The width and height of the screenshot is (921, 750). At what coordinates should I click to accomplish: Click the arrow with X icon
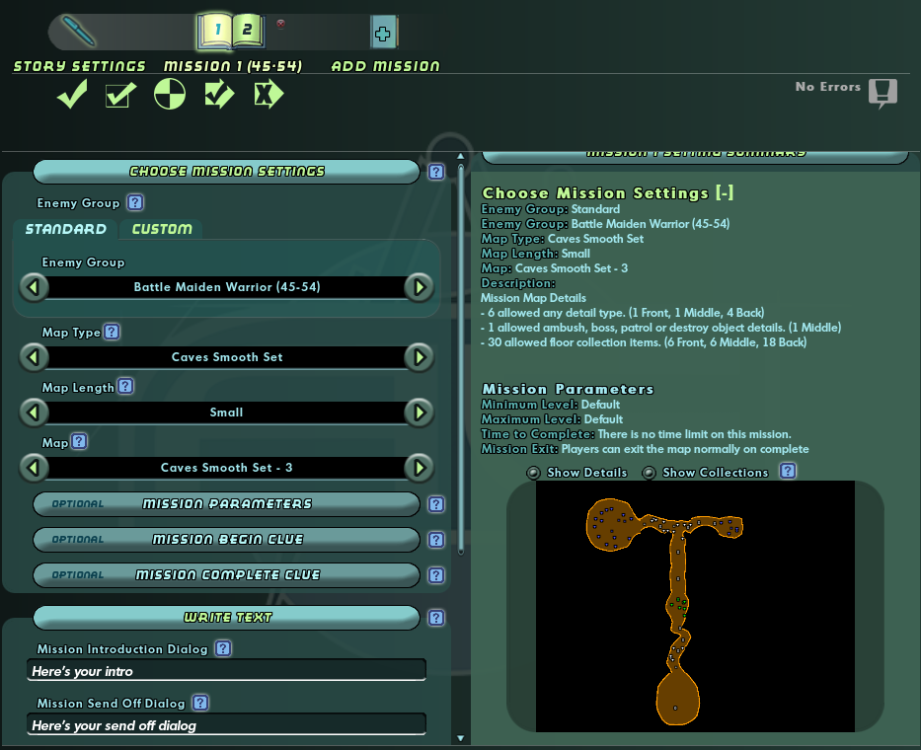268,95
